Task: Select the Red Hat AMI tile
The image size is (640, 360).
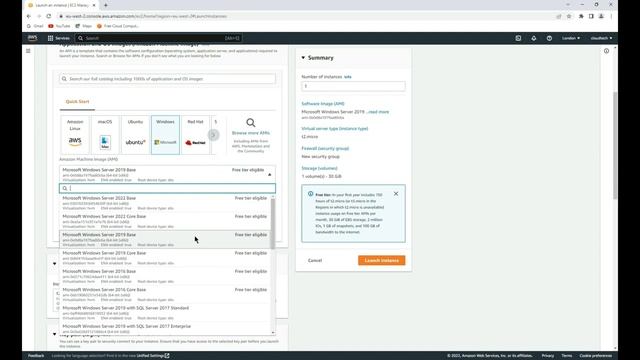Action: pyautogui.click(x=196, y=135)
